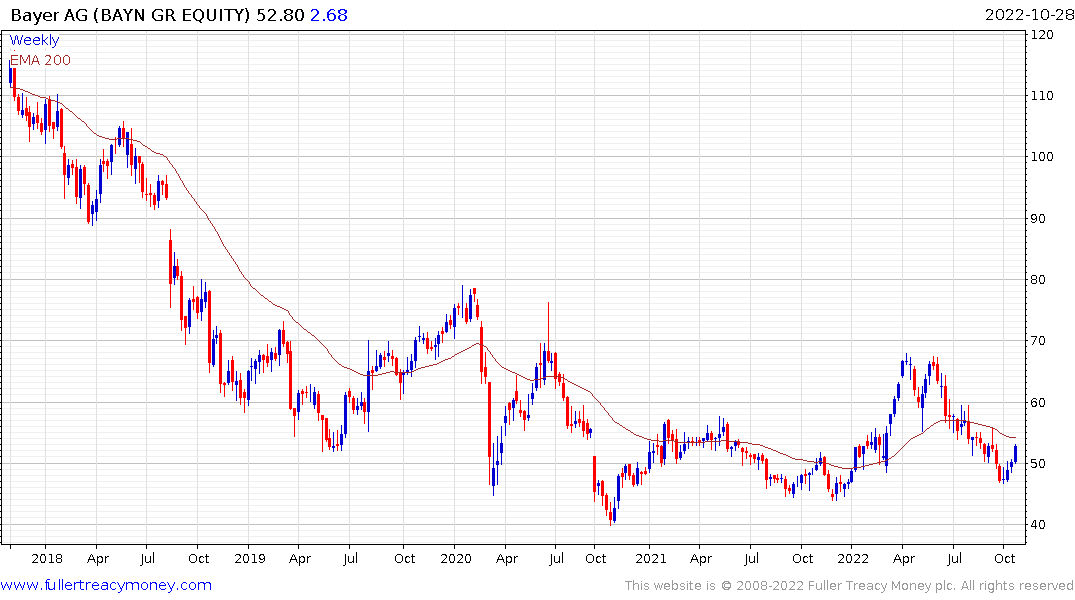Screen dimensions: 1075x600
Task: Open the www.fullertreacymoney.com link
Action: pyautogui.click(x=106, y=585)
